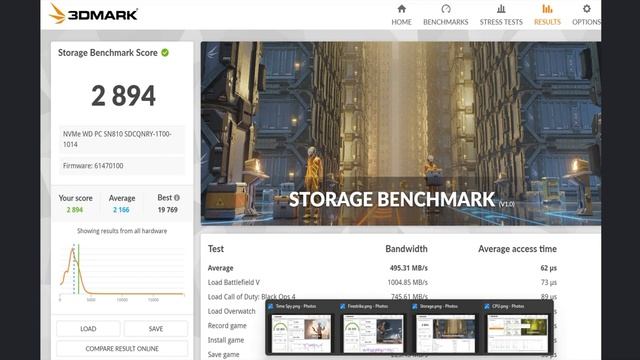The image size is (640, 360).
Task: Click Load Battlefield V row
Action: (x=234, y=282)
